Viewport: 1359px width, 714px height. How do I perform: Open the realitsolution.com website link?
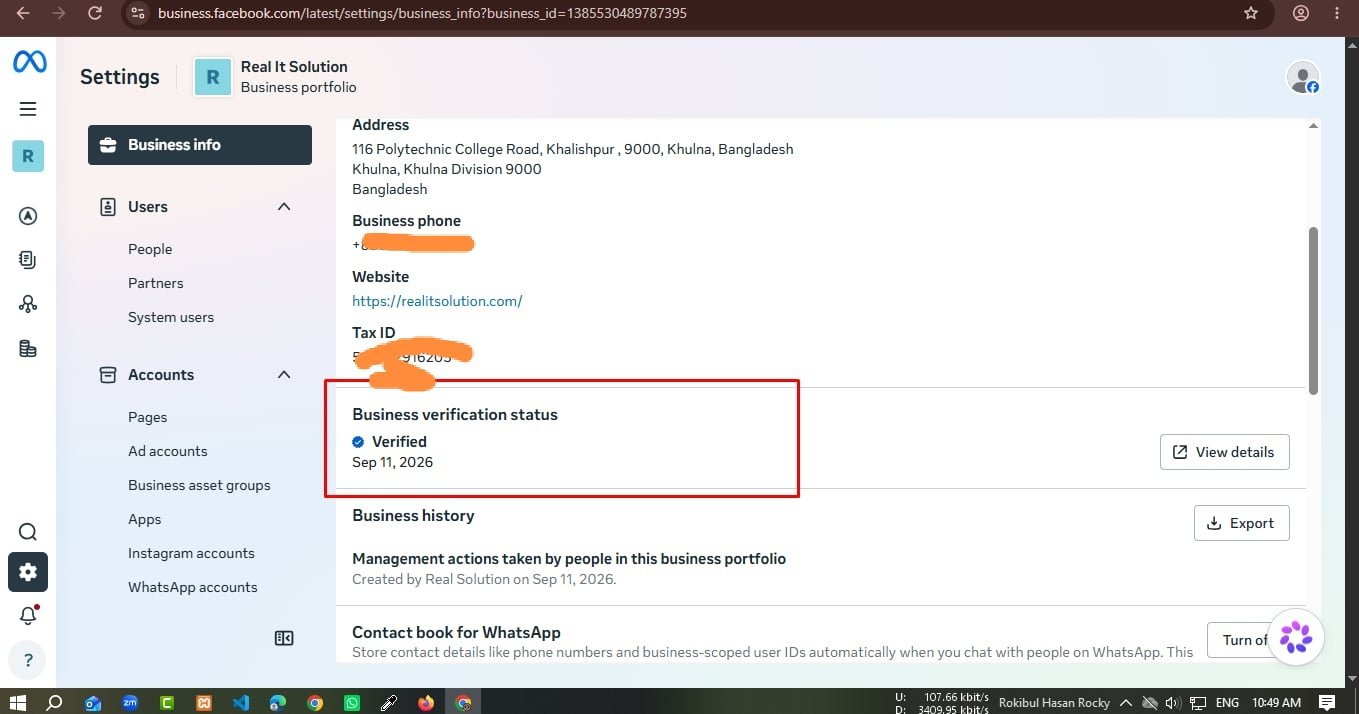click(437, 301)
